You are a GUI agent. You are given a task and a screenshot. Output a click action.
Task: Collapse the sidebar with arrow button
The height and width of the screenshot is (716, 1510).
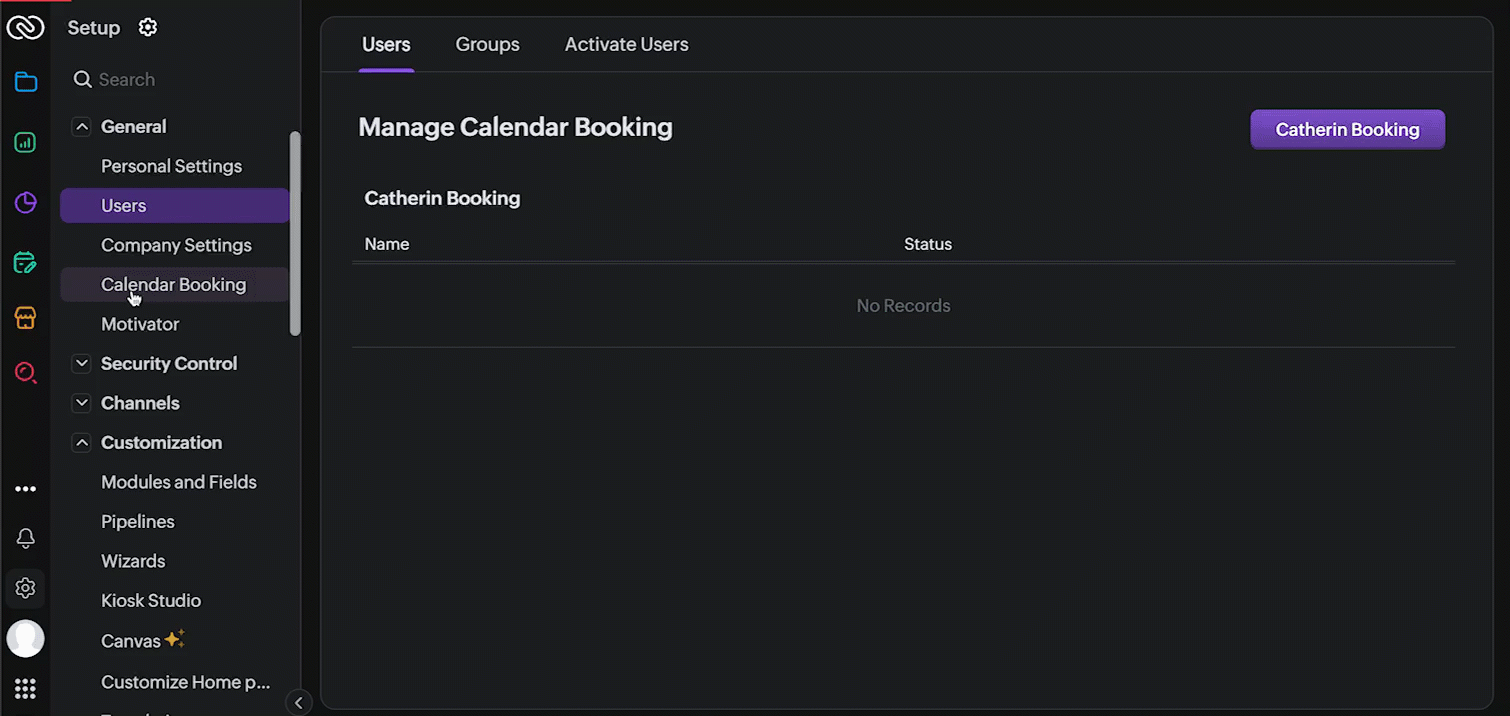[298, 702]
